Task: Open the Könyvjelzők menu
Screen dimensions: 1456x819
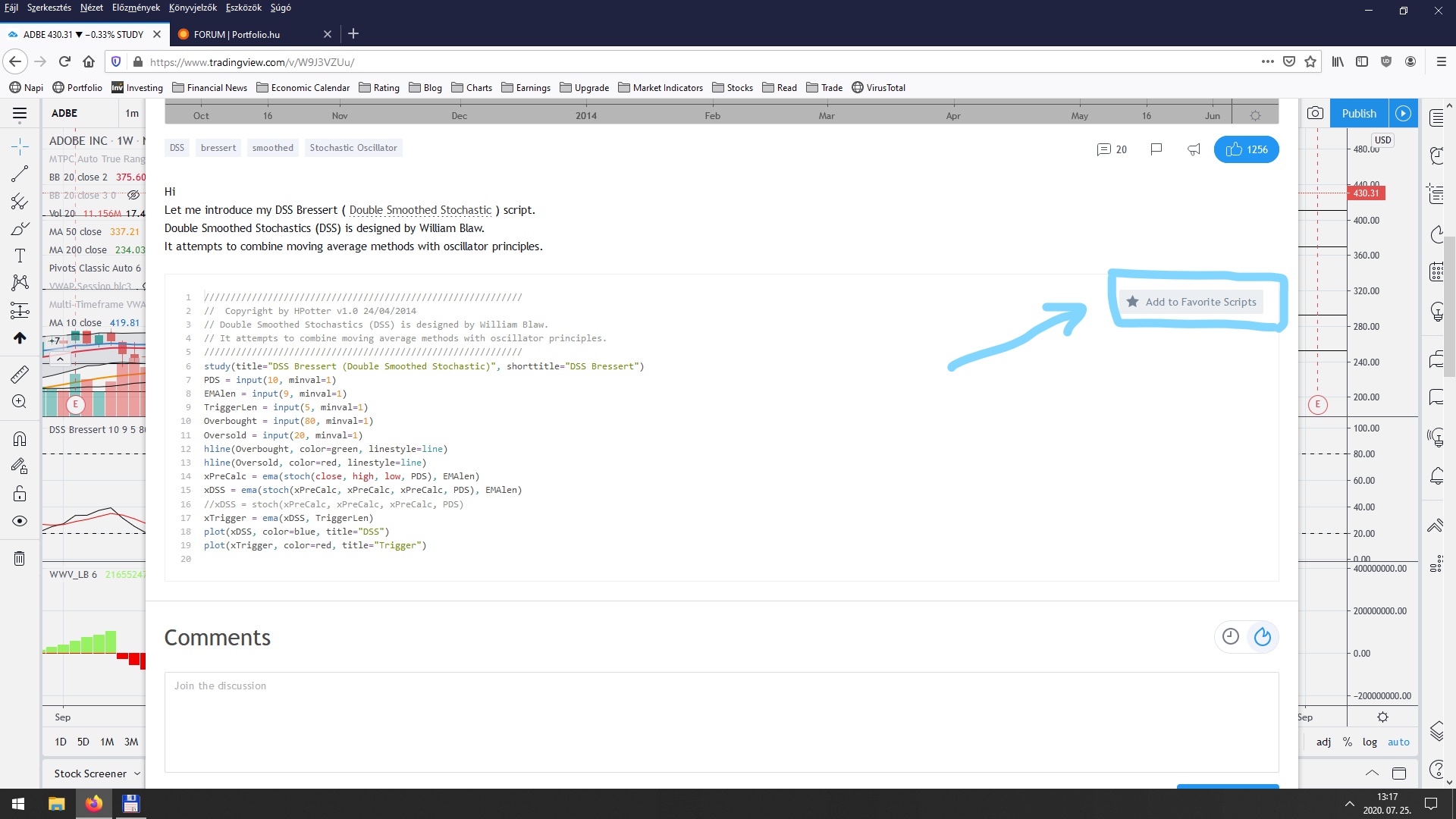Action: click(x=193, y=8)
